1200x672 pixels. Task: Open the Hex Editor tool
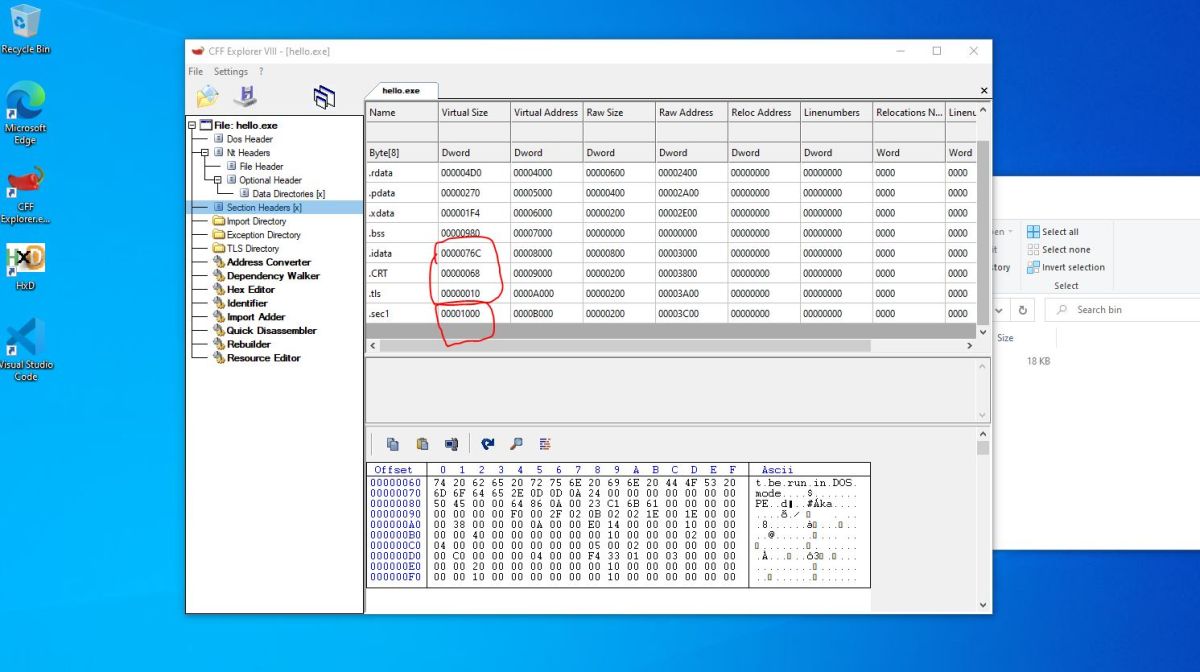point(250,289)
